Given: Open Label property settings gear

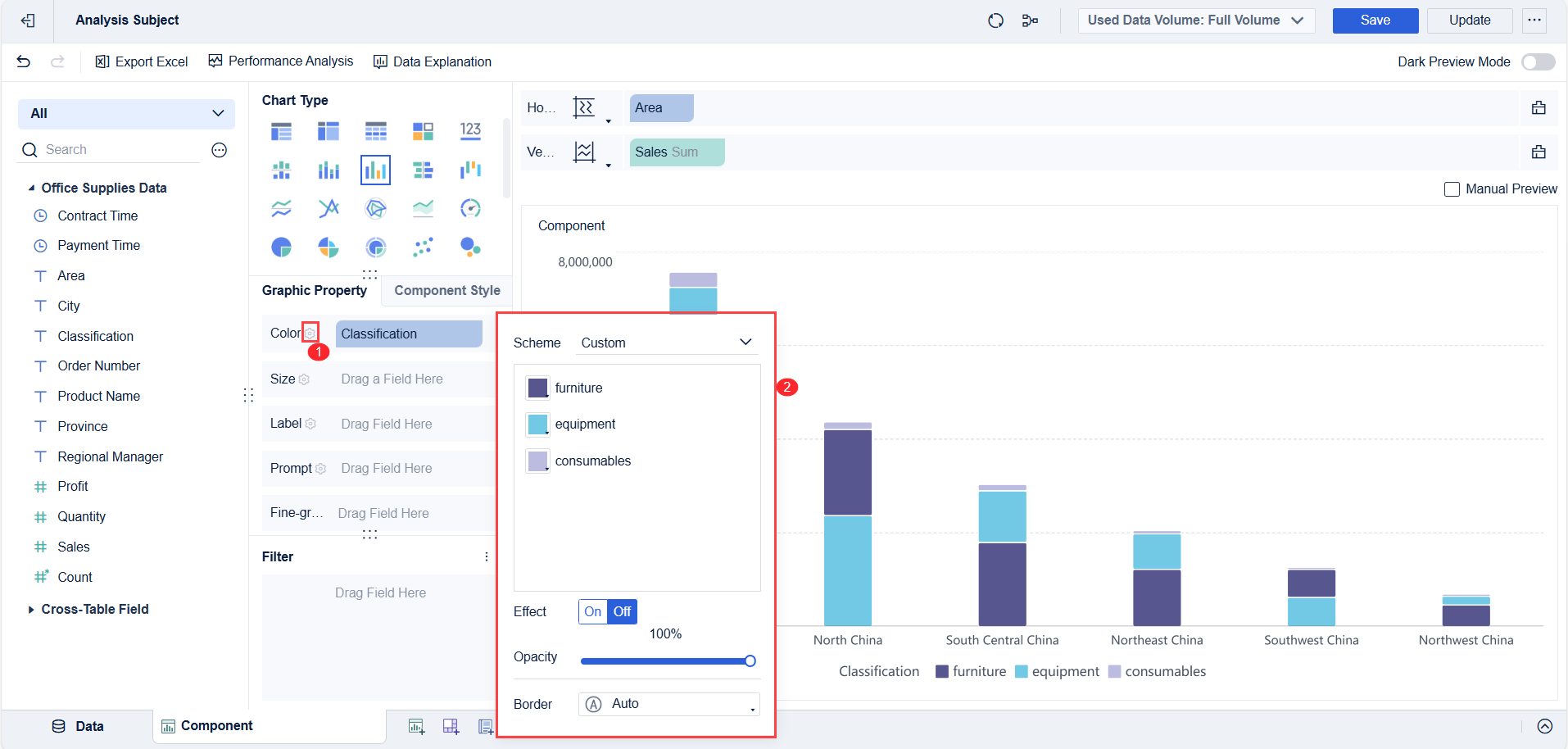Looking at the screenshot, I should pos(310,424).
